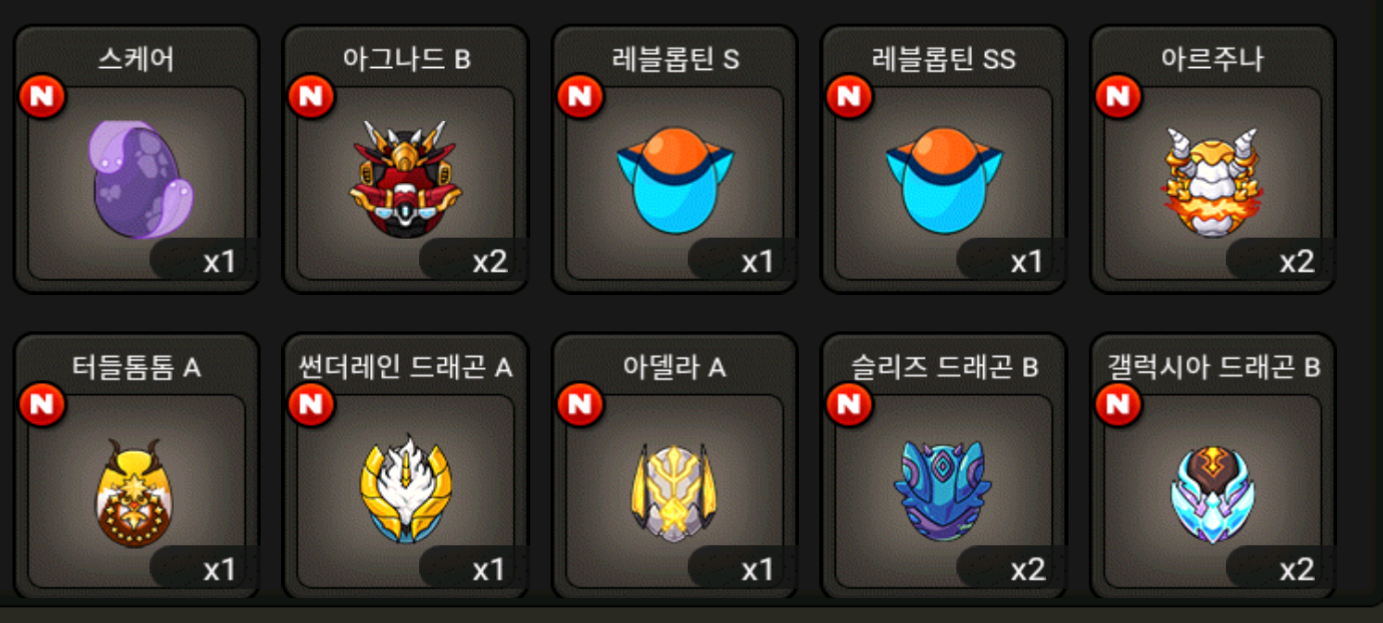Select the horned 아르주나 egg
This screenshot has width=1383, height=623.
click(x=1213, y=181)
